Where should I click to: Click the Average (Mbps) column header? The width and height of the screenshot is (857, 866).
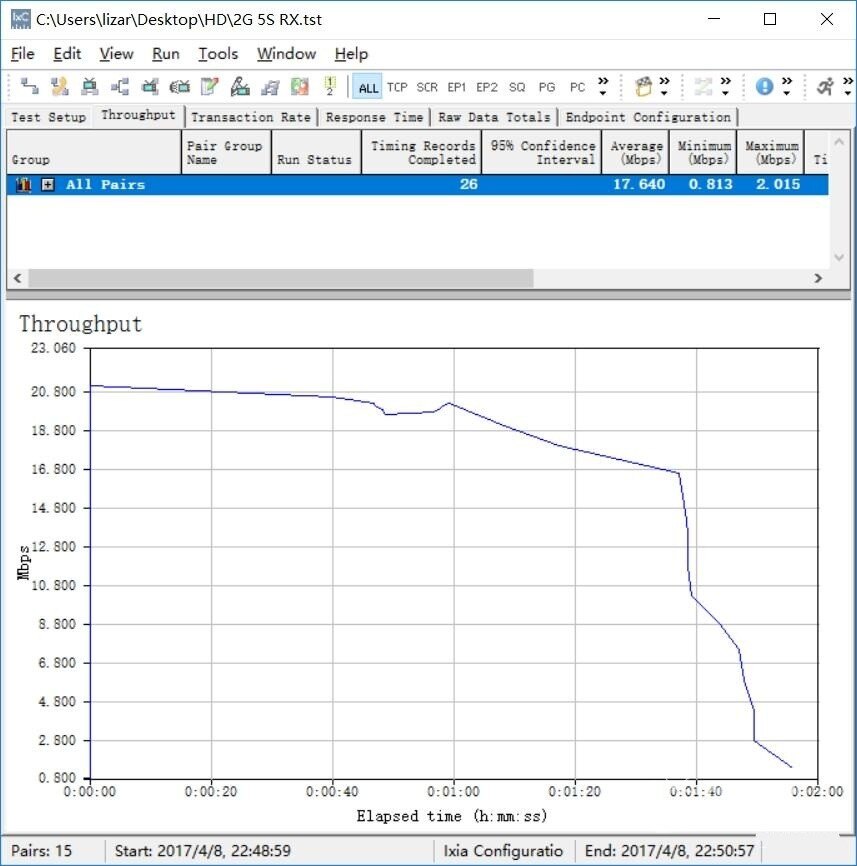[637, 153]
